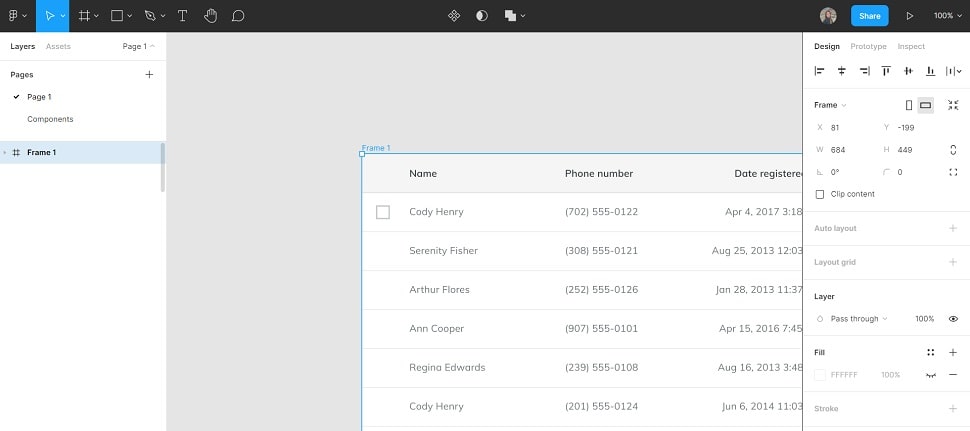Select the Move tool
Screen dimensions: 970x431
point(49,16)
